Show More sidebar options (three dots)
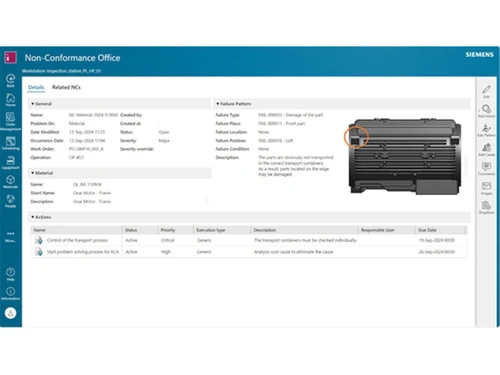500x375 pixels. coord(10,236)
